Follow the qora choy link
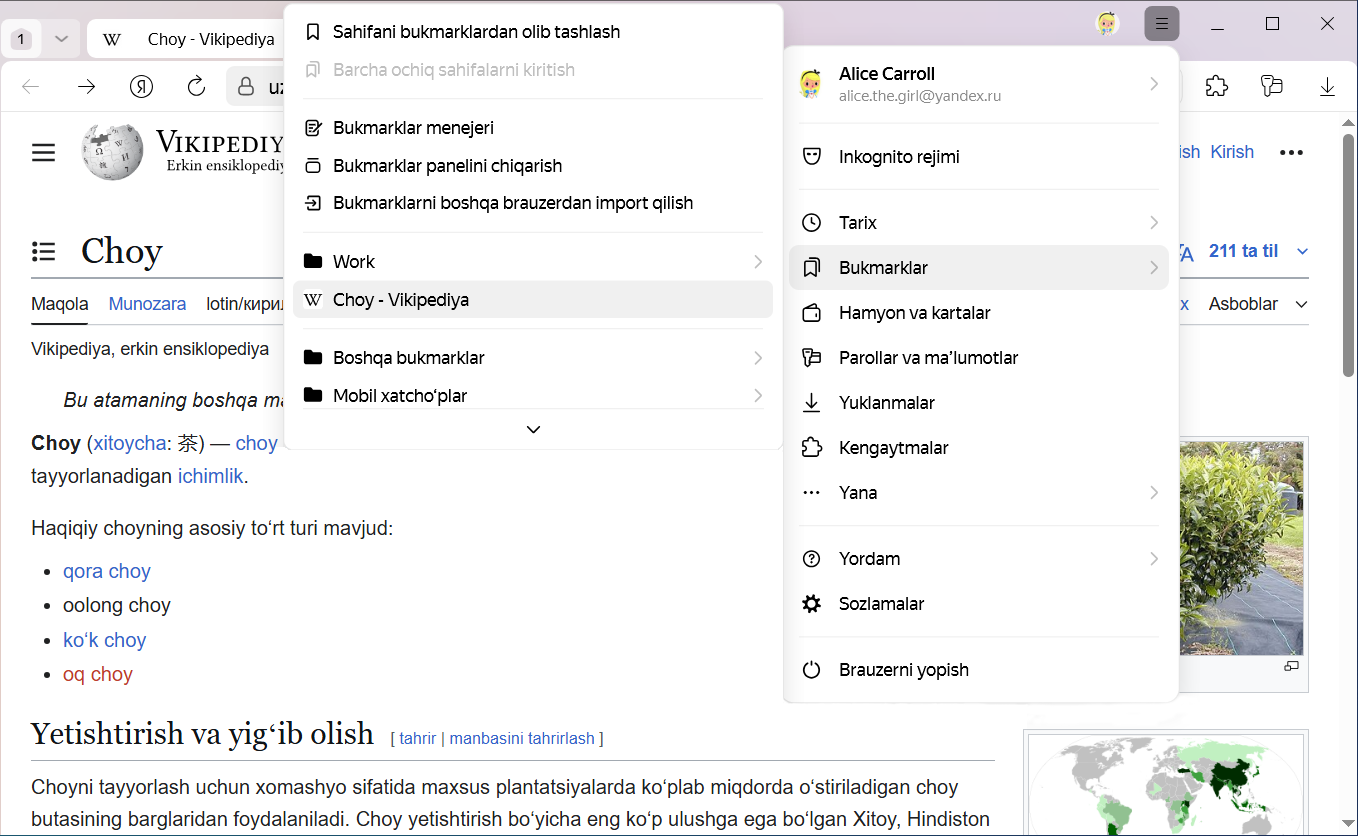Screen dimensions: 1358x836 click(x=106, y=571)
